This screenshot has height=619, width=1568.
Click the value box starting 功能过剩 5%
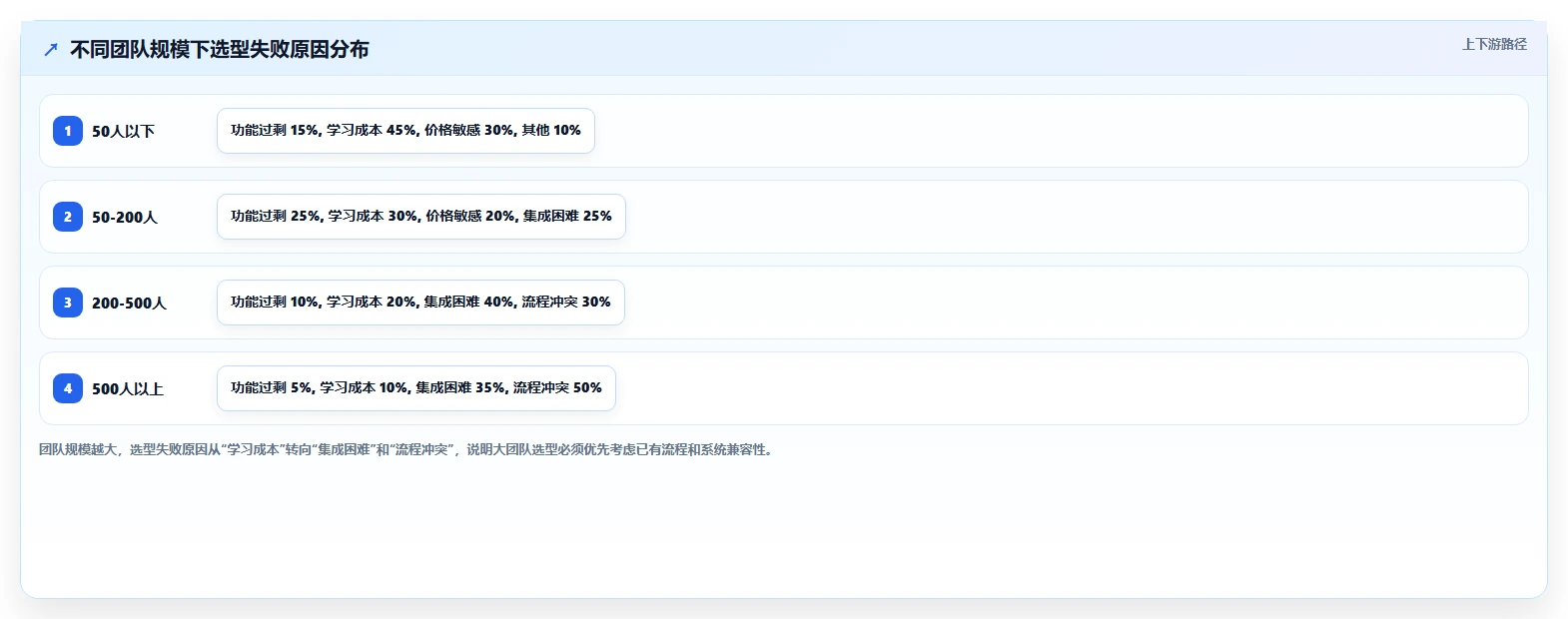click(x=416, y=388)
